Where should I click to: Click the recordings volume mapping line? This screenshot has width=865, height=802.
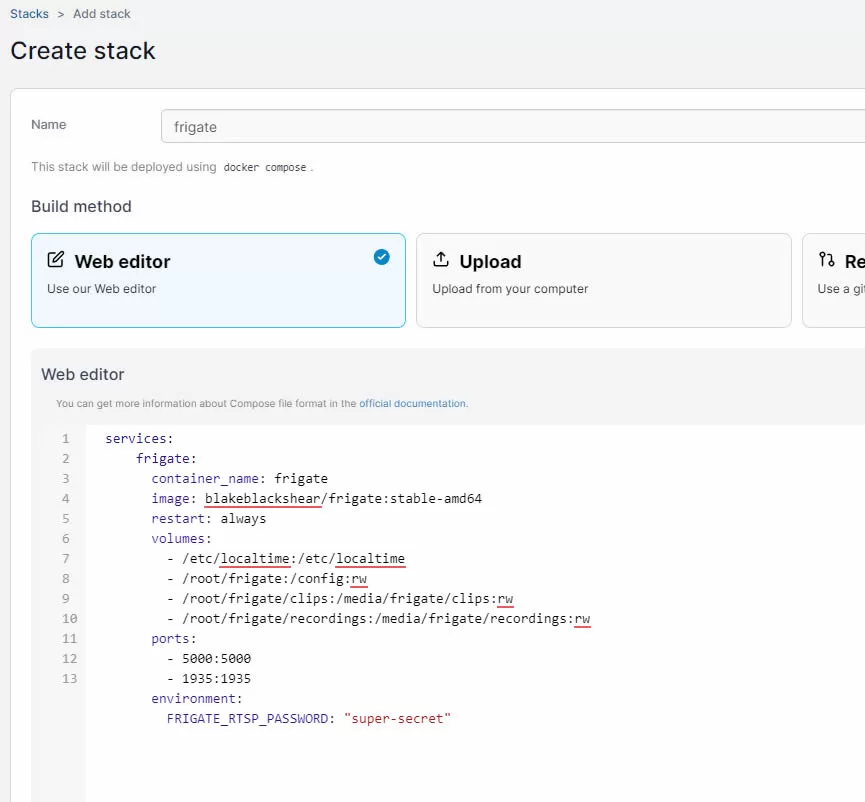pyautogui.click(x=378, y=618)
